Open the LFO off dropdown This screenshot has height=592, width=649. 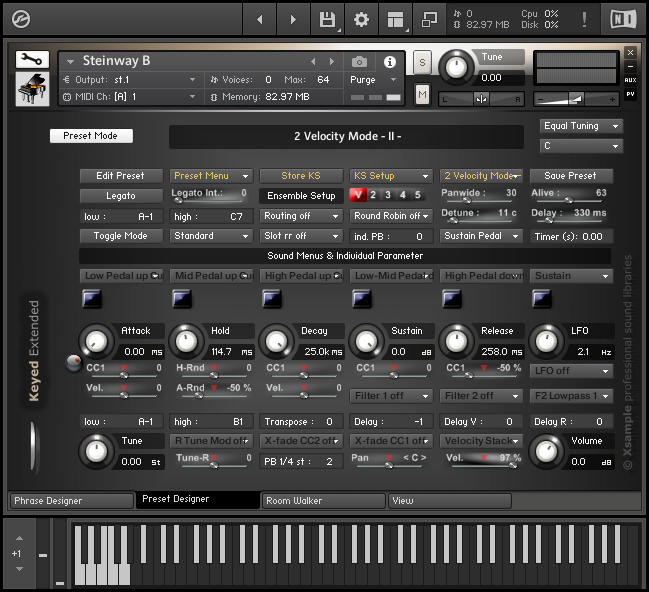tap(571, 371)
